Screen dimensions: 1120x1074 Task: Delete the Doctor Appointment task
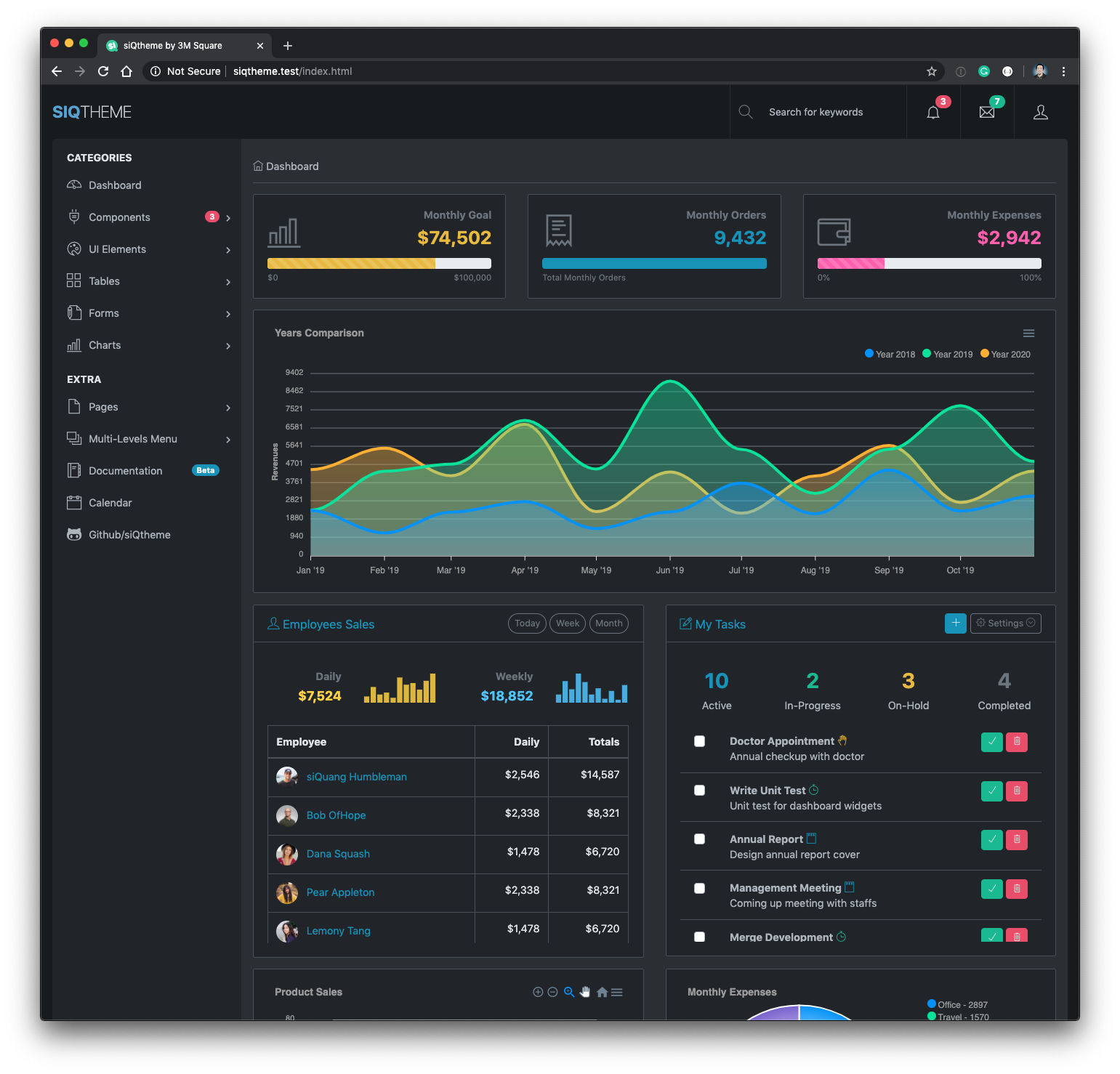point(1017,741)
